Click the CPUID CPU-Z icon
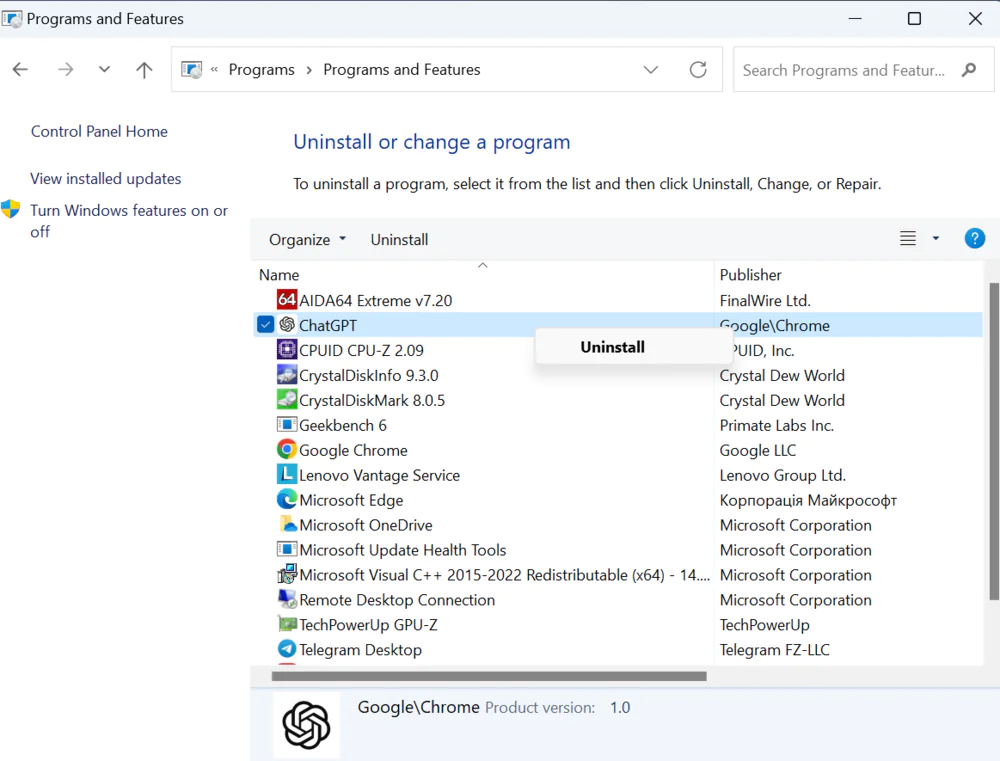Viewport: 1000px width, 761px height. click(287, 350)
